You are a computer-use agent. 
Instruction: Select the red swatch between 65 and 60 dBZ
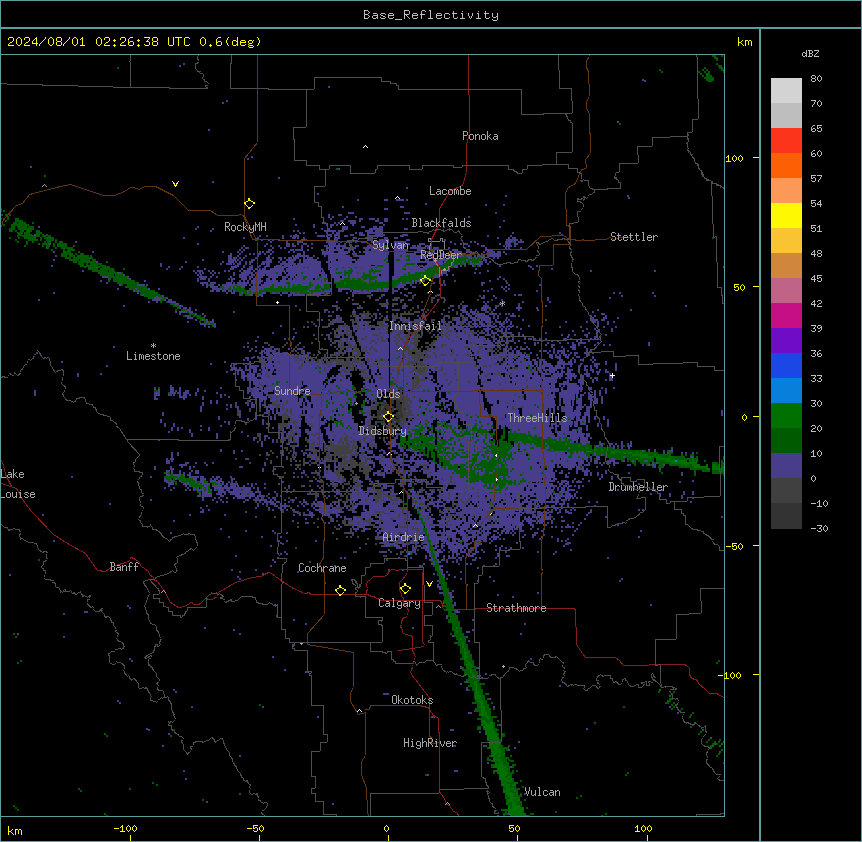(786, 141)
